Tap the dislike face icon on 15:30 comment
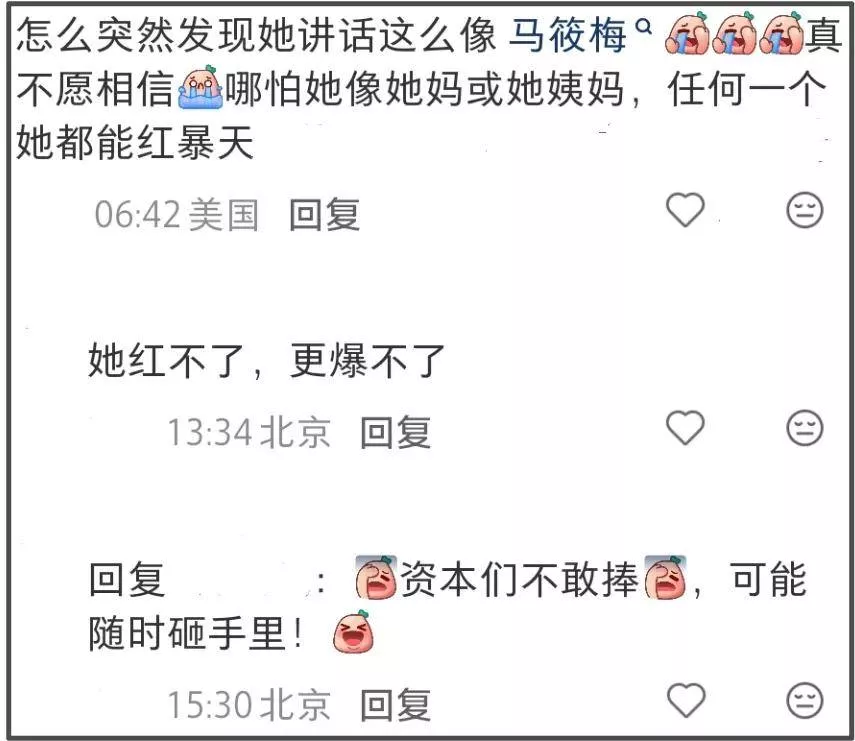This screenshot has width=855, height=741. 804,700
